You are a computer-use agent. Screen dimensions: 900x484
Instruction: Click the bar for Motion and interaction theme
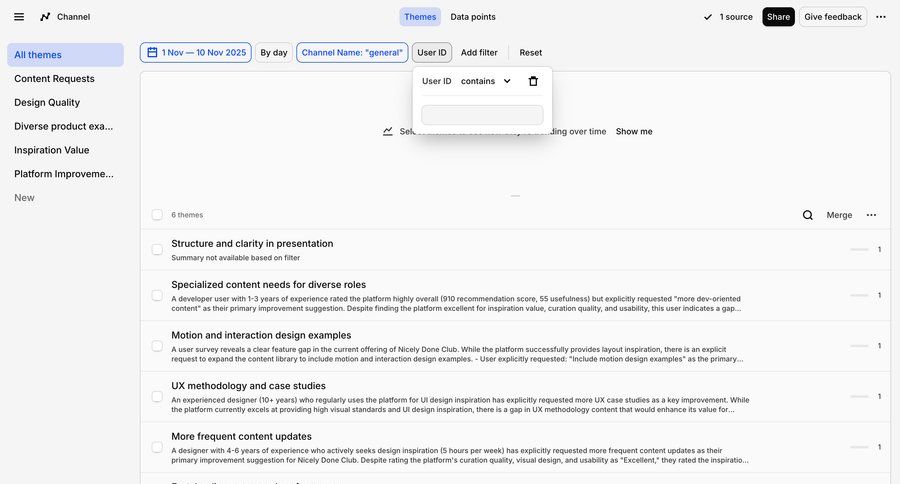859,346
